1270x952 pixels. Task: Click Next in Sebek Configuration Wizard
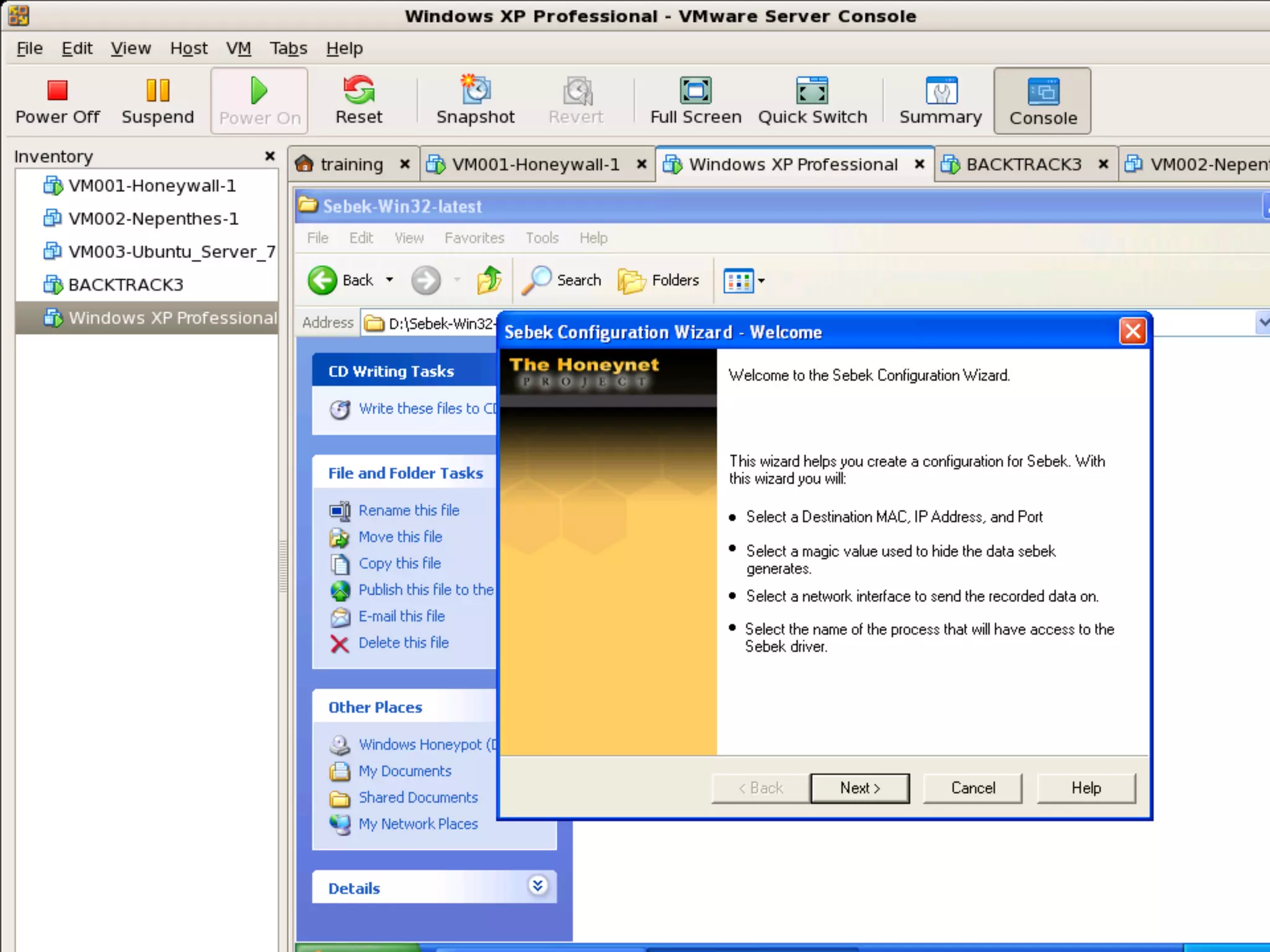[859, 788]
